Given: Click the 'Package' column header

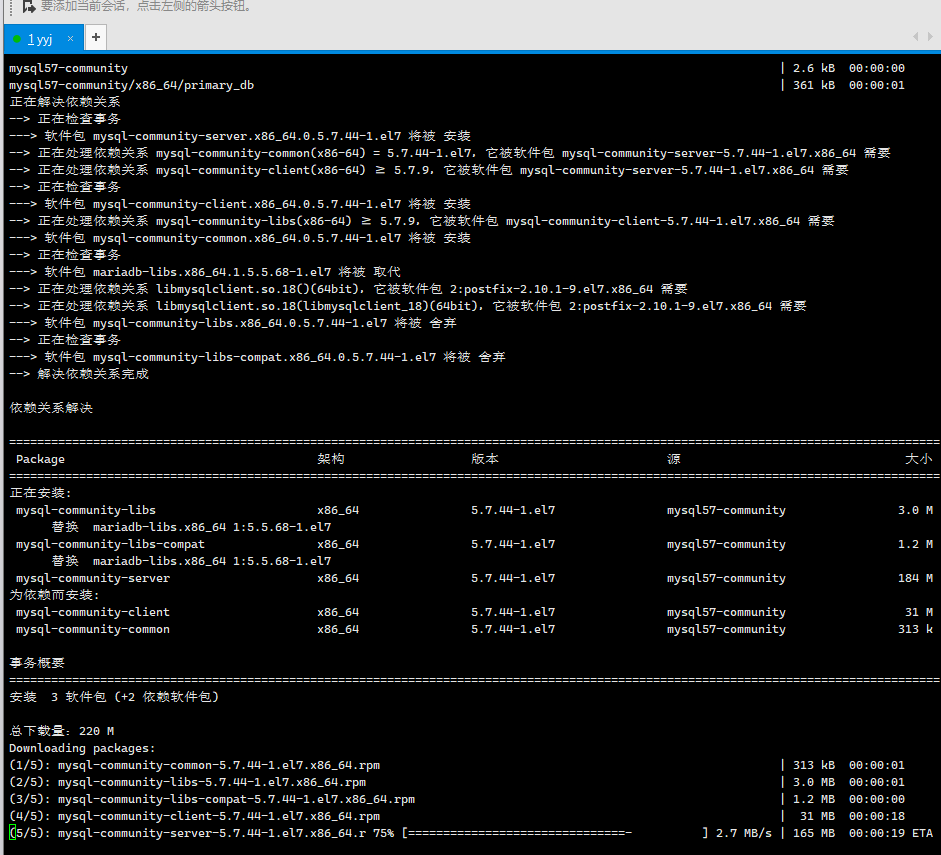Looking at the screenshot, I should 40,460.
